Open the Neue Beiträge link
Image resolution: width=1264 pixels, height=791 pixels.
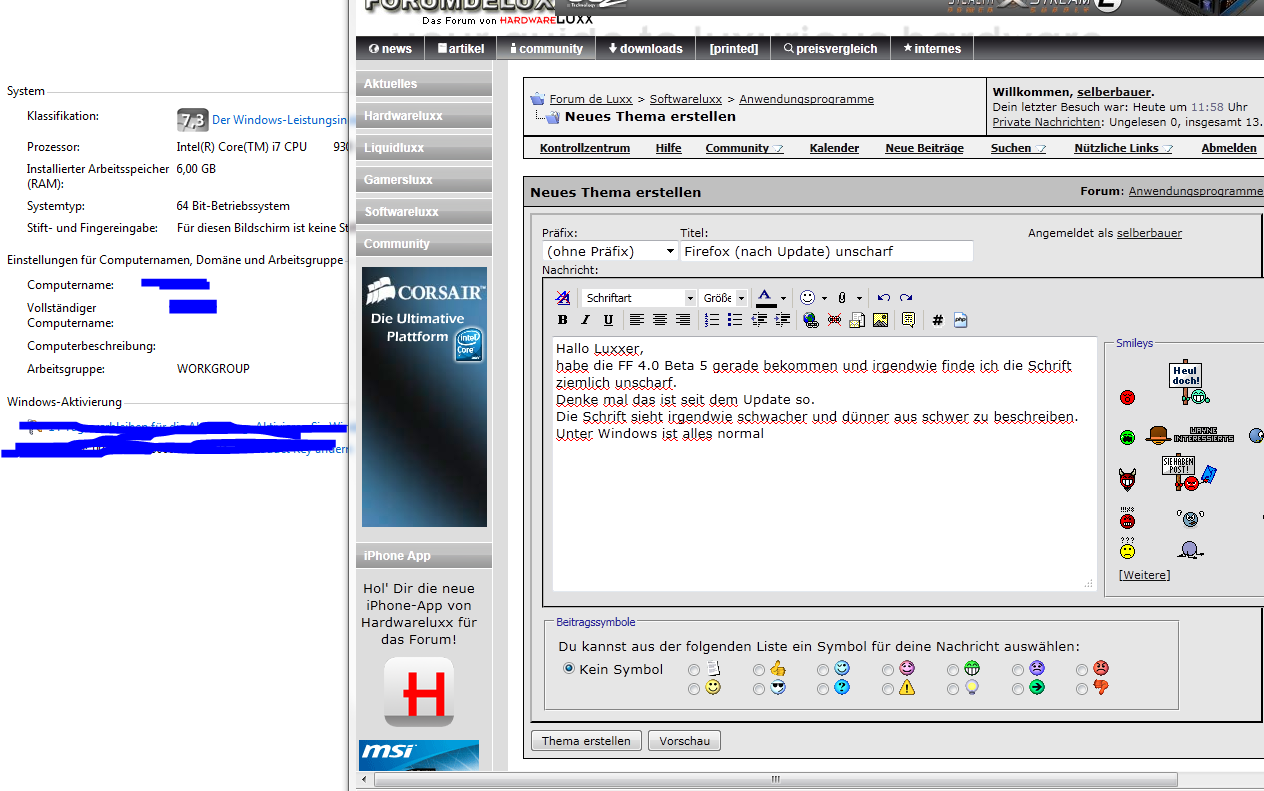coord(924,148)
